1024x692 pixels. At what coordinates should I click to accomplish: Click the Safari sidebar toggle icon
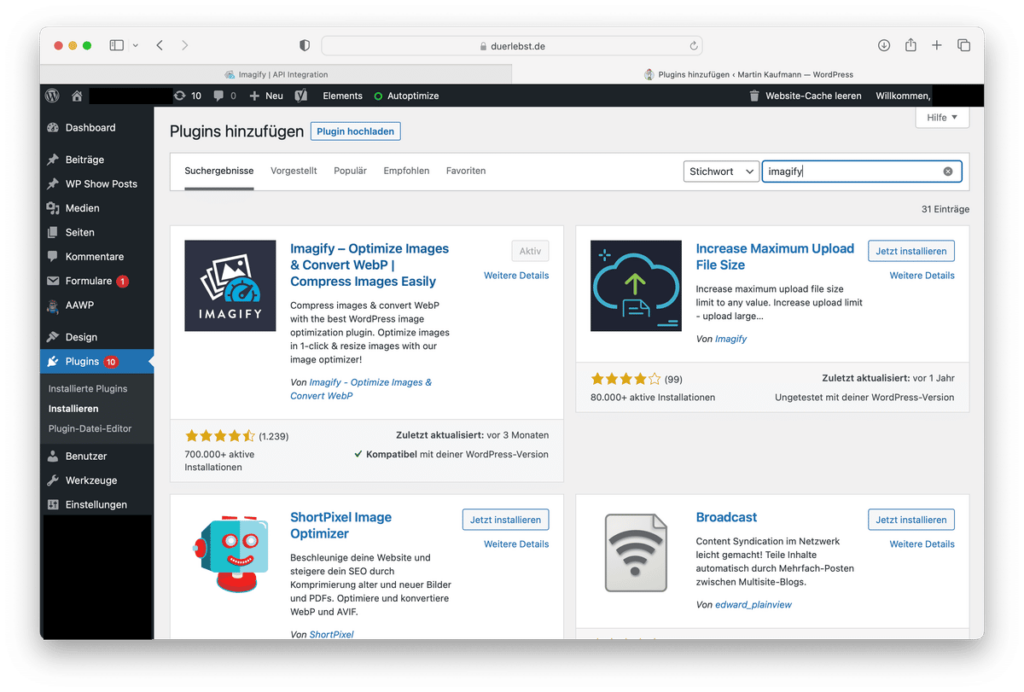click(116, 45)
